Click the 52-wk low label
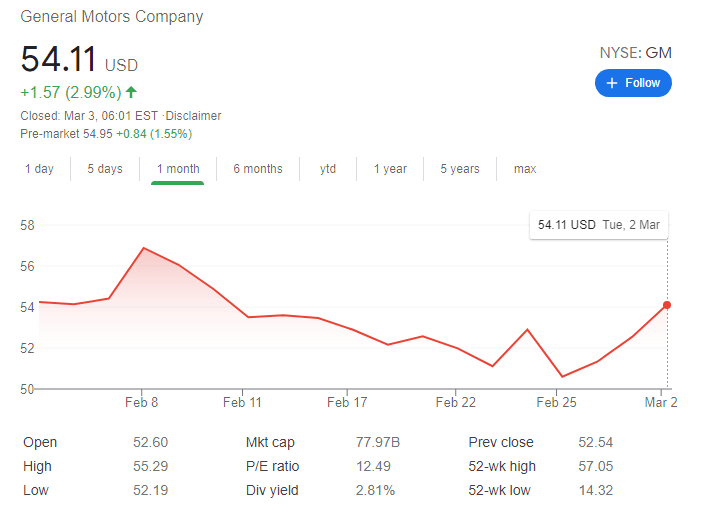708x515 pixels. (499, 490)
